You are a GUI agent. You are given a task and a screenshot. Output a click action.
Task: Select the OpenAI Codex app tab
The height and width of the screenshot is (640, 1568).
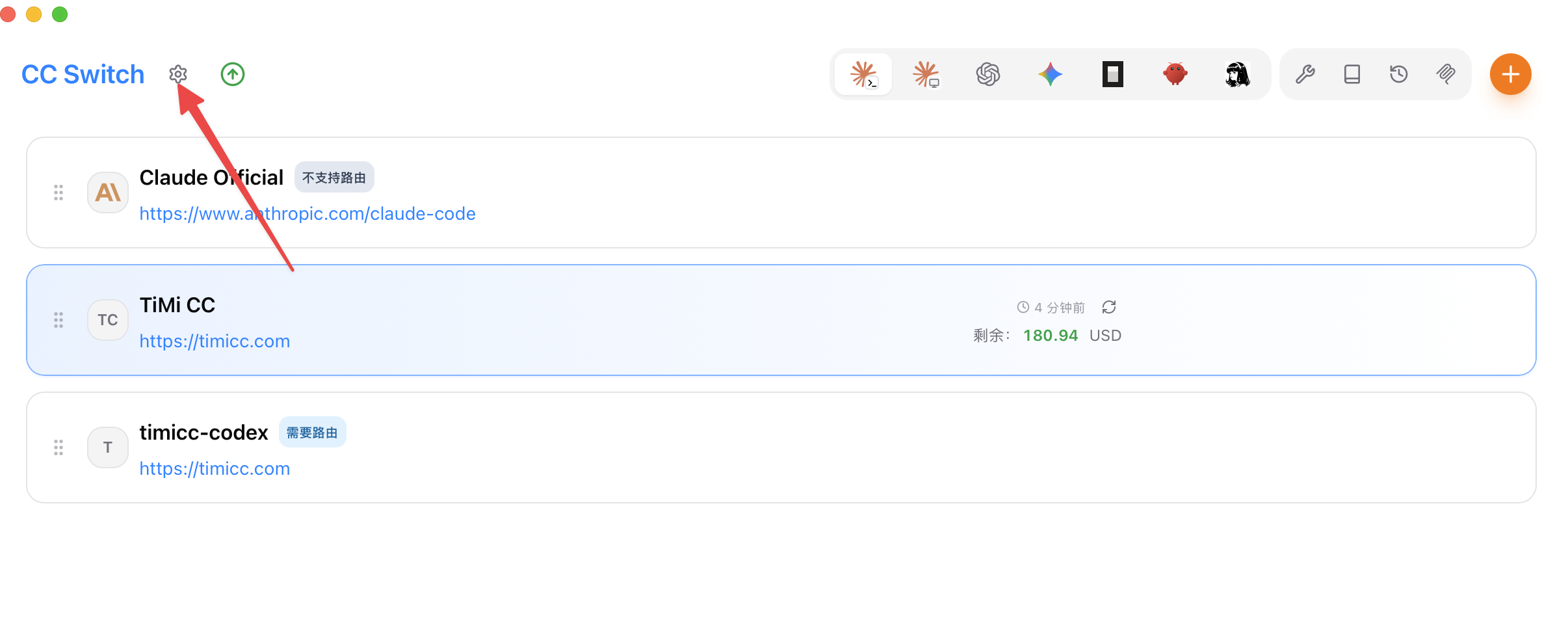(988, 74)
